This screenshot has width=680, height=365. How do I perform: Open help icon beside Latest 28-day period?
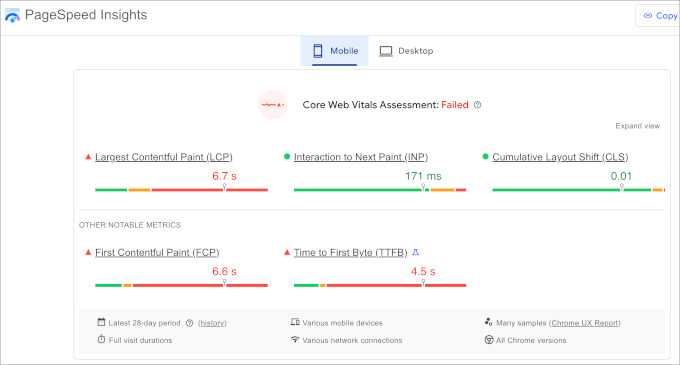point(189,323)
